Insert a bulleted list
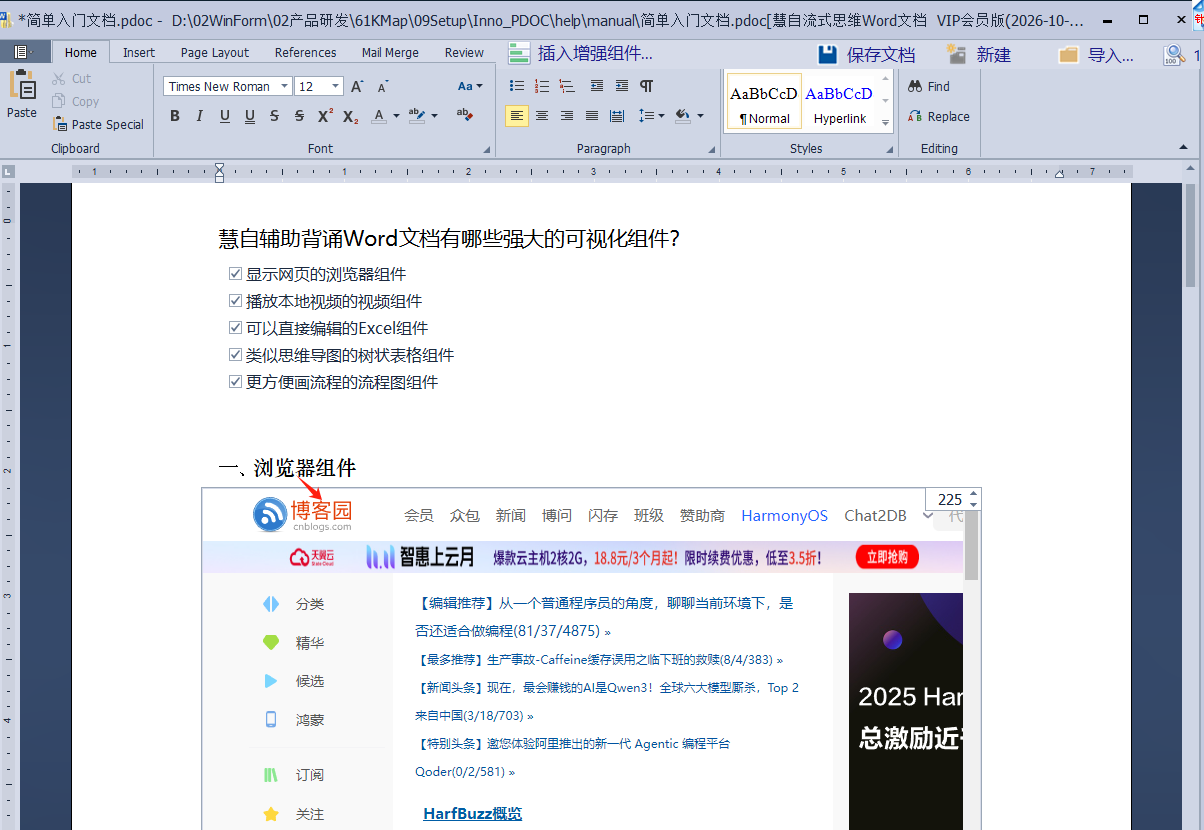Viewport: 1204px width, 830px height. click(x=517, y=86)
